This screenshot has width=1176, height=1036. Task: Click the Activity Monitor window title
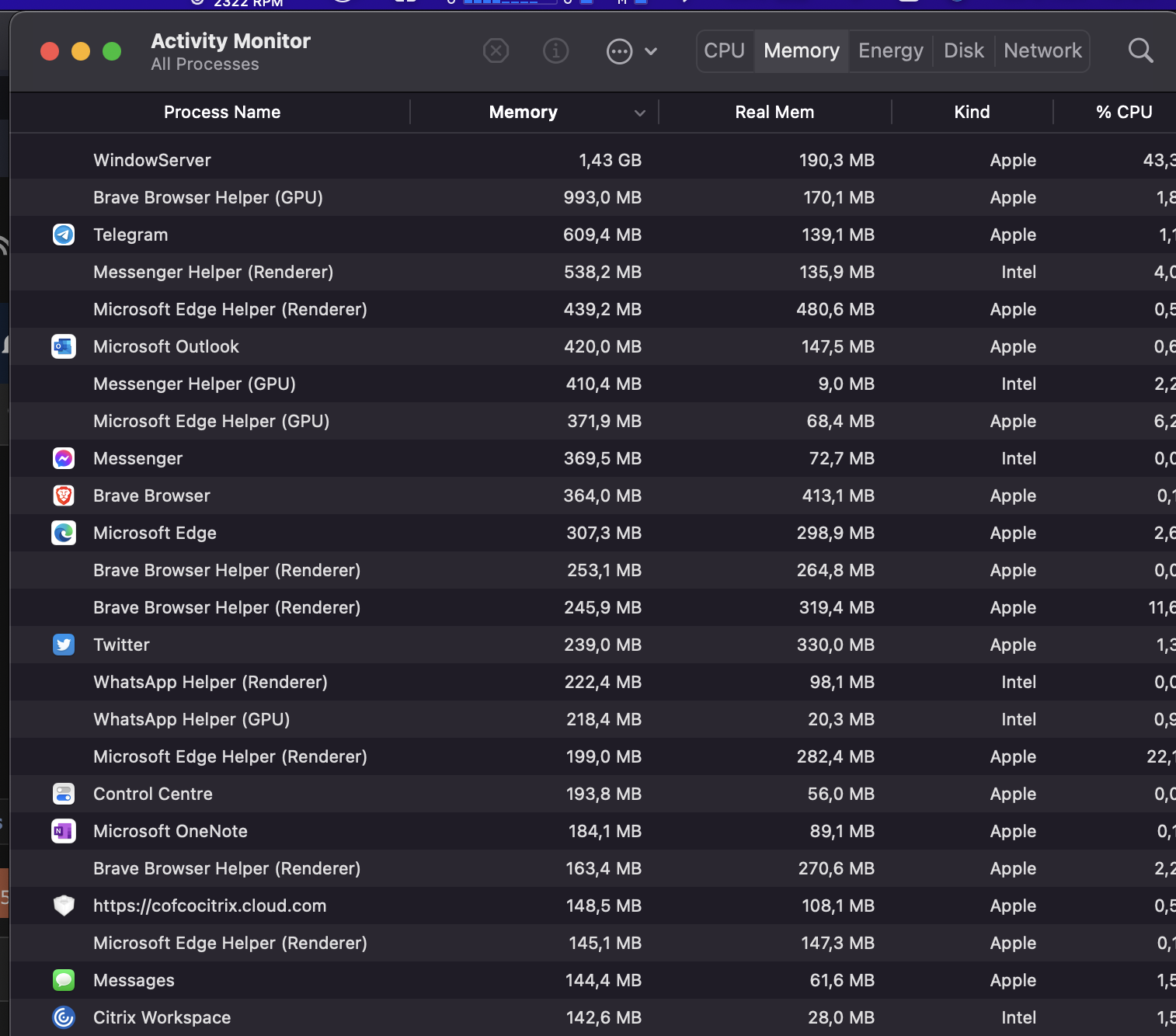point(231,41)
